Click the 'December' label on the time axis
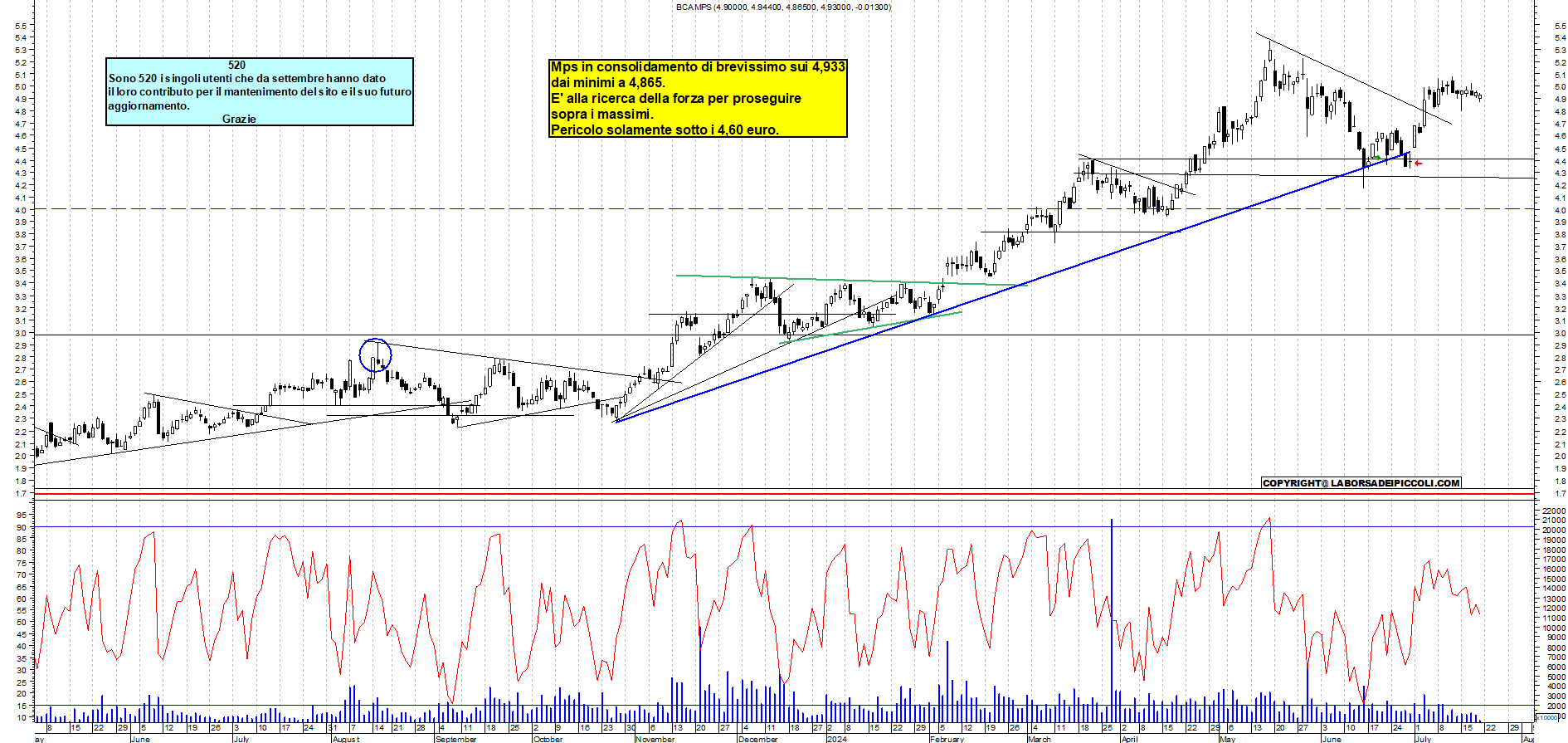The width and height of the screenshot is (1568, 743). [x=758, y=739]
